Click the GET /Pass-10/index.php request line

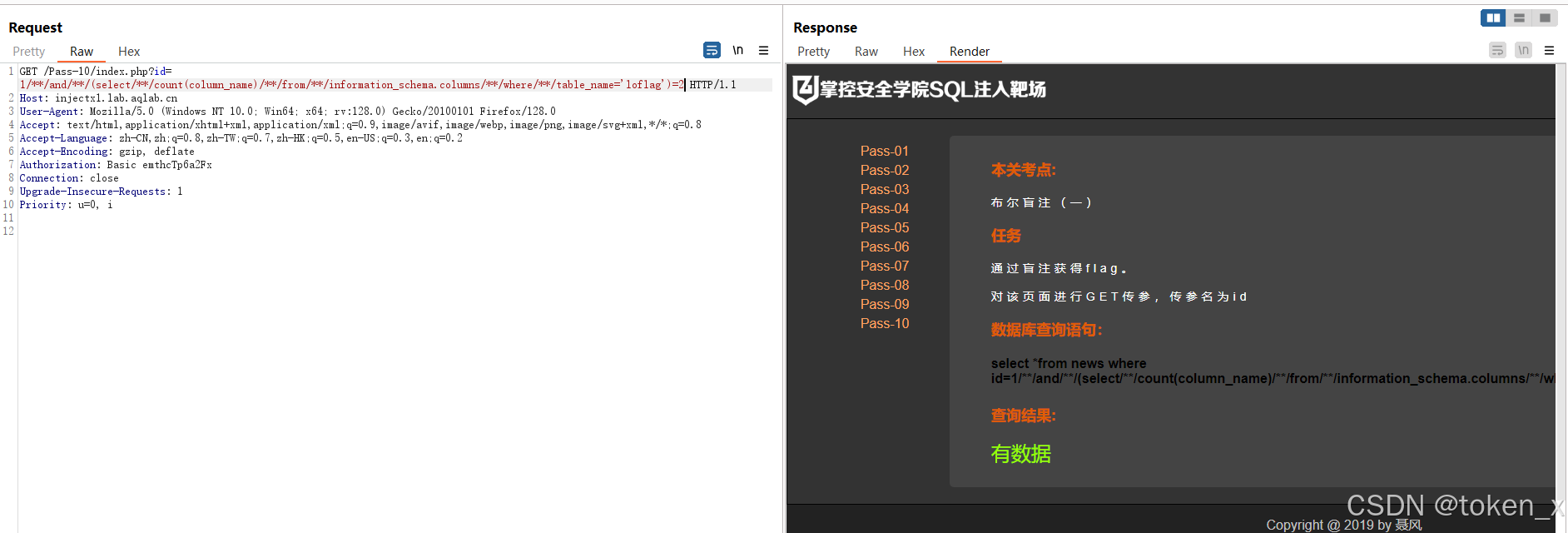96,72
